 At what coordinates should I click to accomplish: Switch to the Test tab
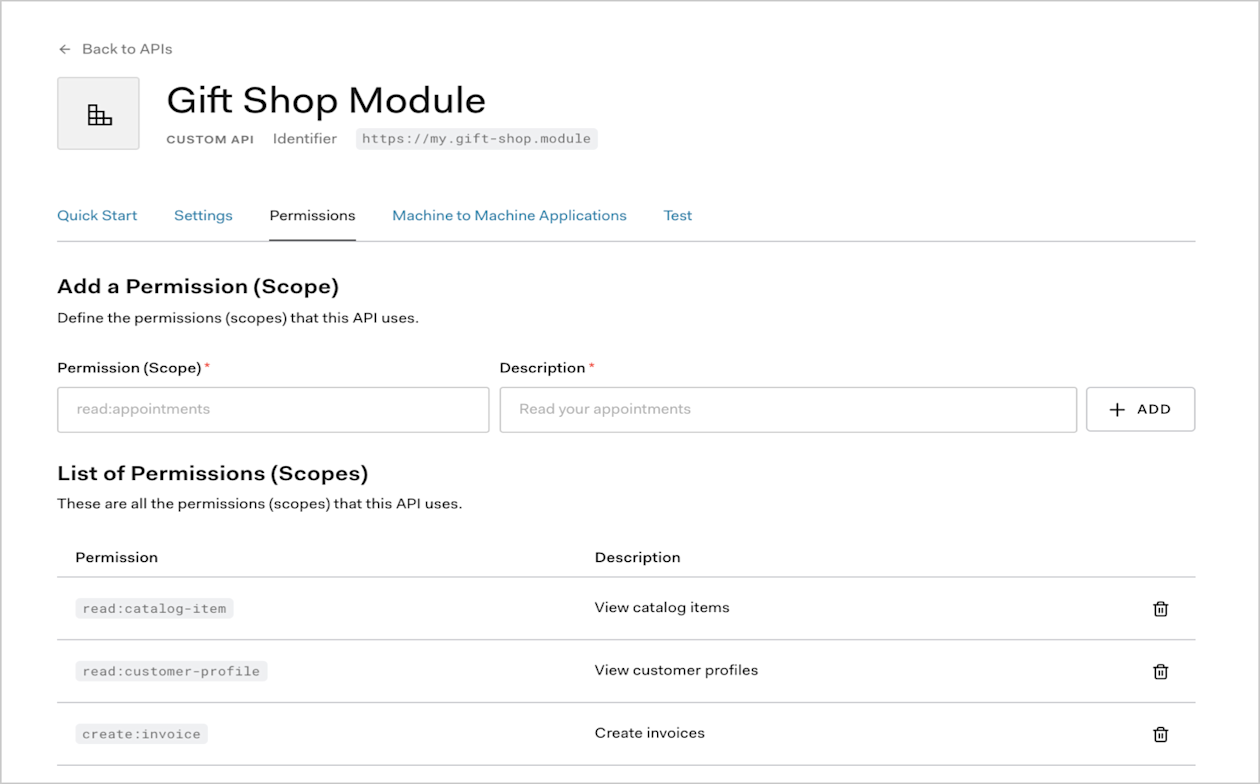coord(677,215)
